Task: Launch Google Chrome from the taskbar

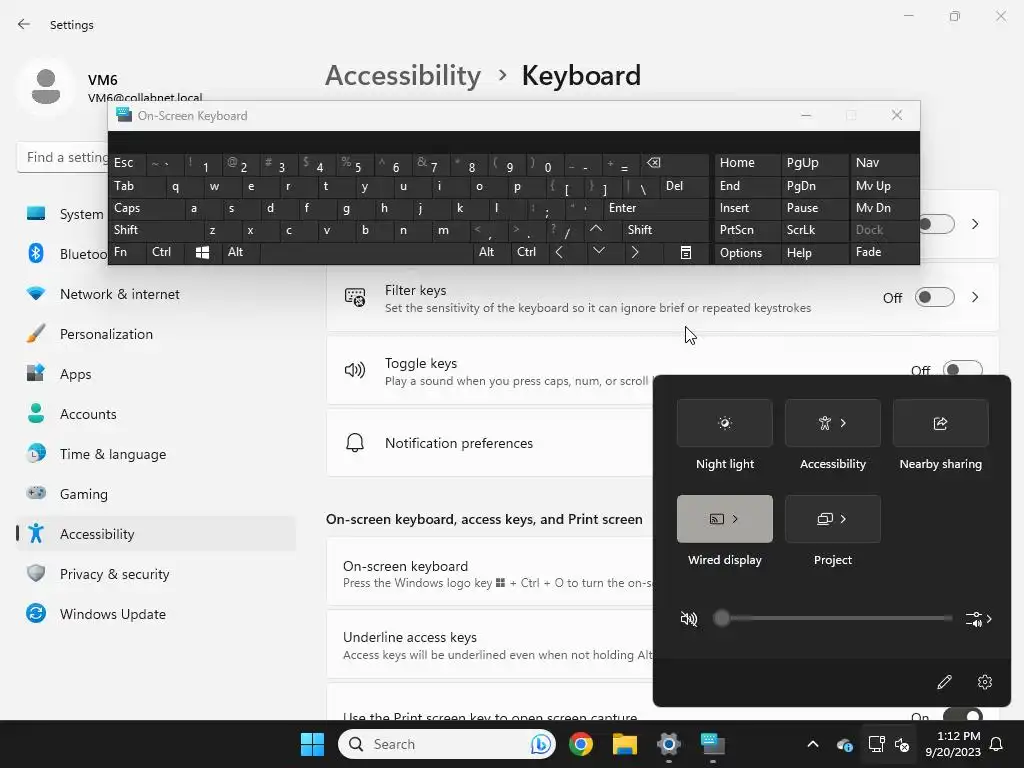Action: coord(581,744)
